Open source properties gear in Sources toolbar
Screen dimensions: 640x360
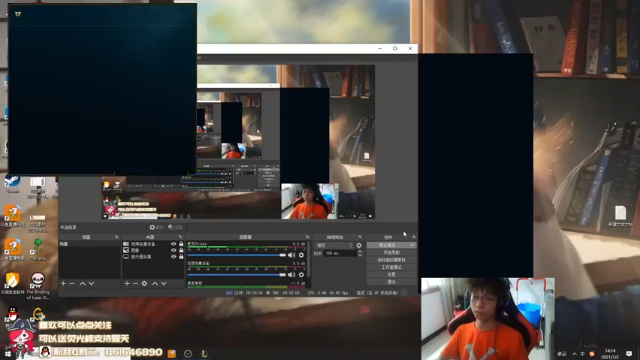[144, 283]
